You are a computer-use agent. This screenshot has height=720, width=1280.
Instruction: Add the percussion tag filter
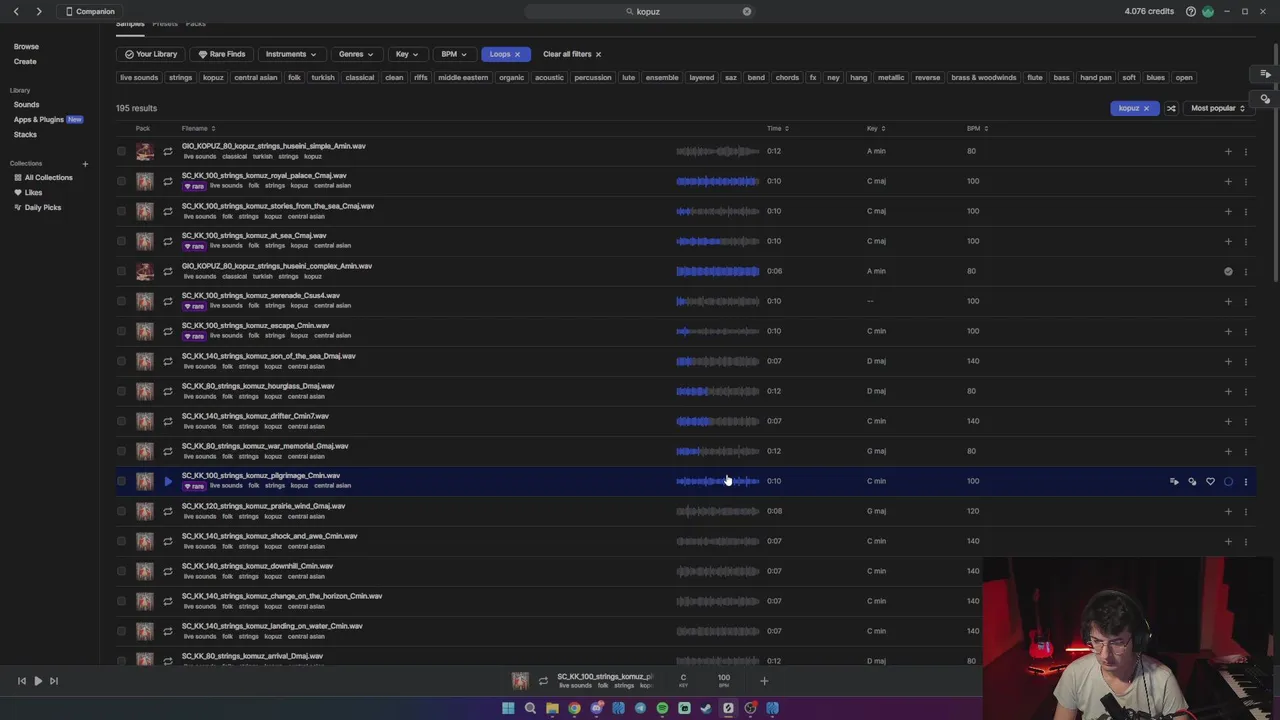click(592, 77)
